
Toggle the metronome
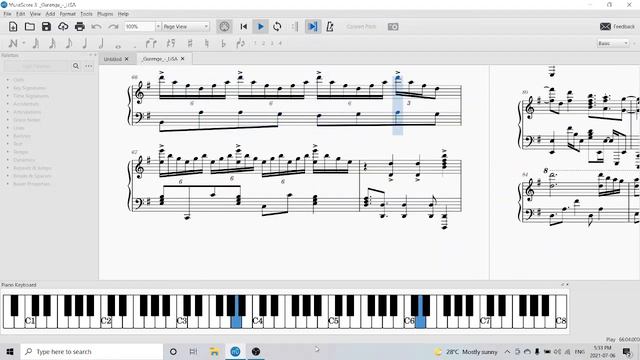(330, 27)
